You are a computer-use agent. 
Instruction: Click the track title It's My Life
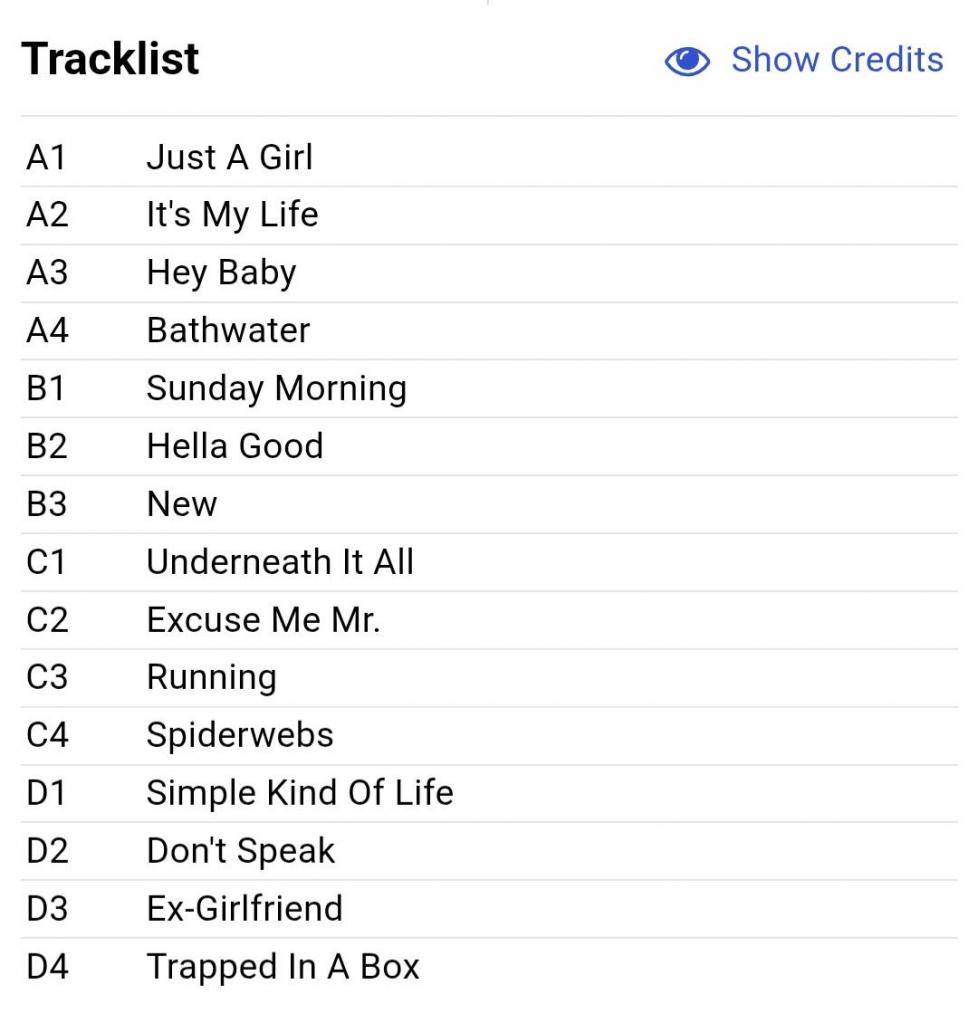pos(232,215)
